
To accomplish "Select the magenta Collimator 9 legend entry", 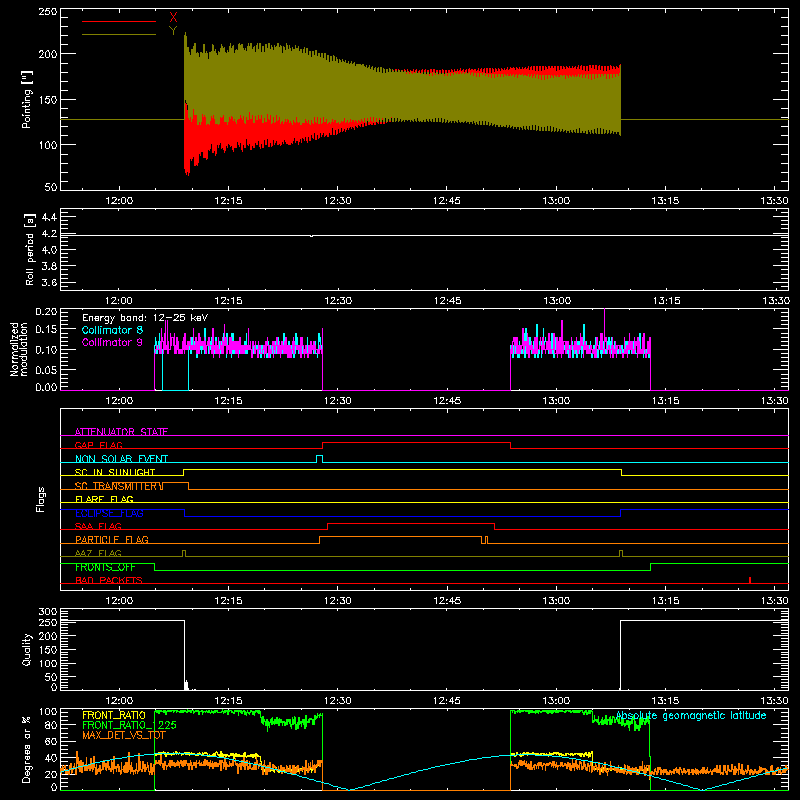I will pyautogui.click(x=112, y=342).
